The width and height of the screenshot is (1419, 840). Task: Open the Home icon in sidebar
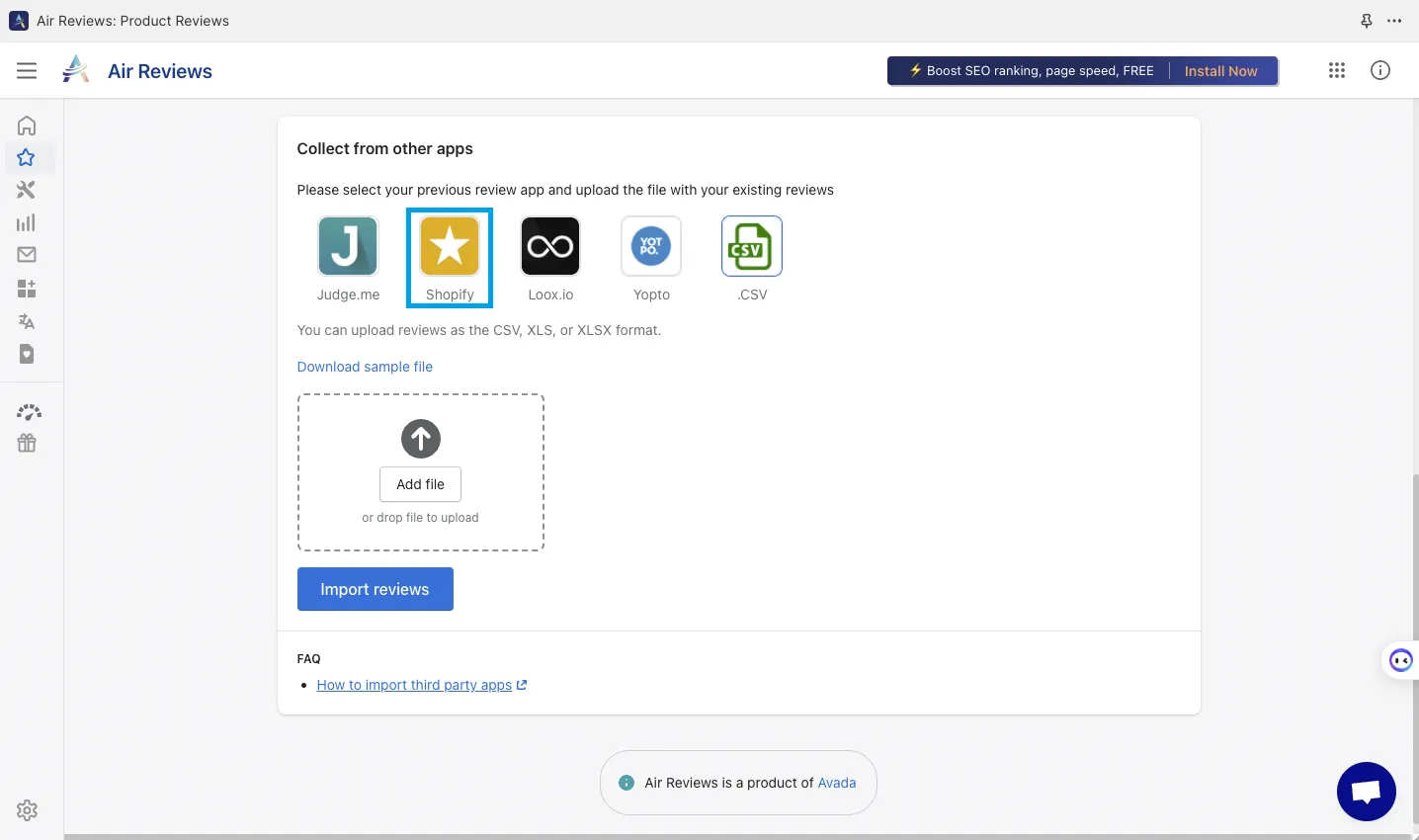pyautogui.click(x=27, y=126)
